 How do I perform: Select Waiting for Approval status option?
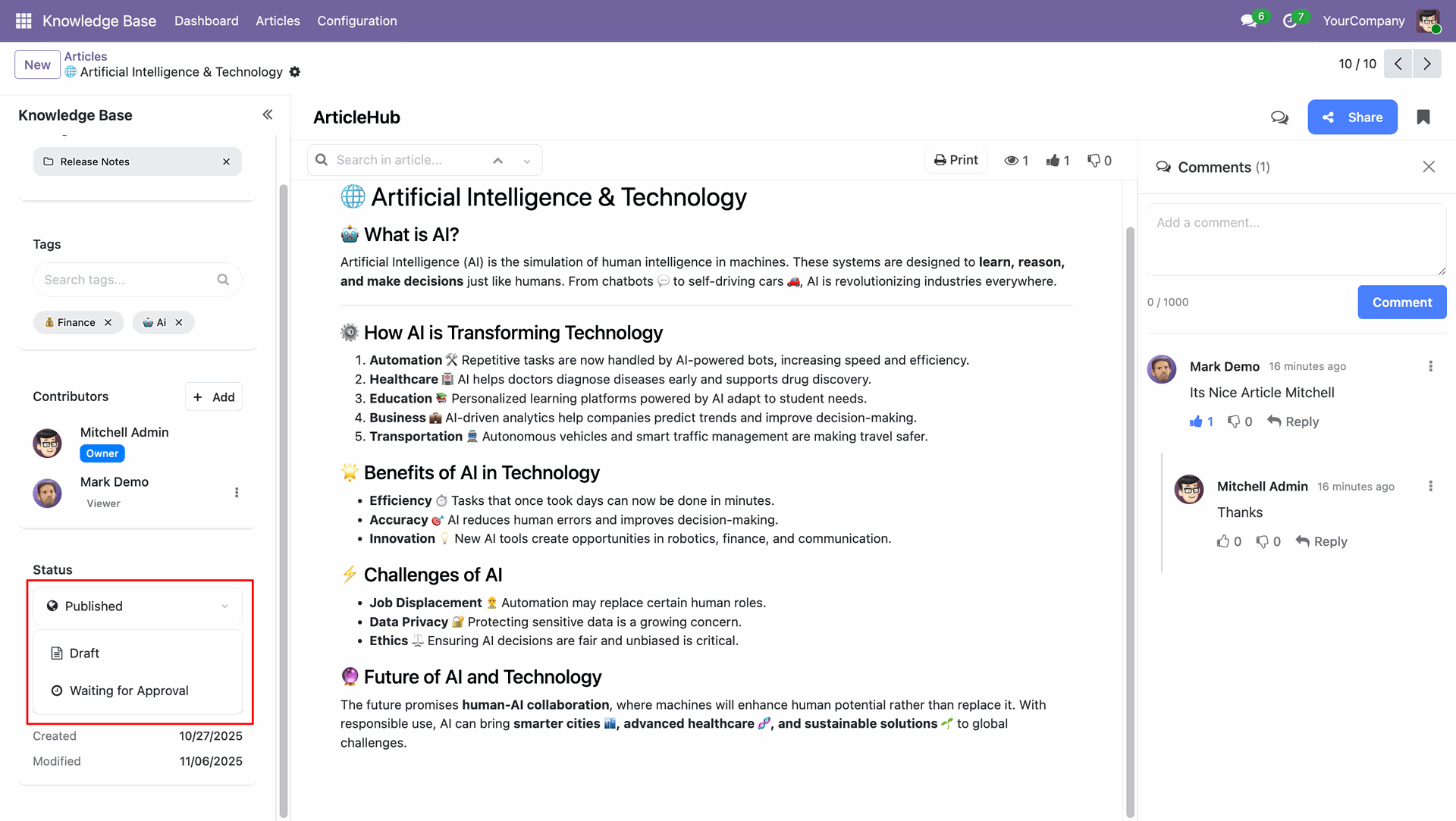coord(129,691)
